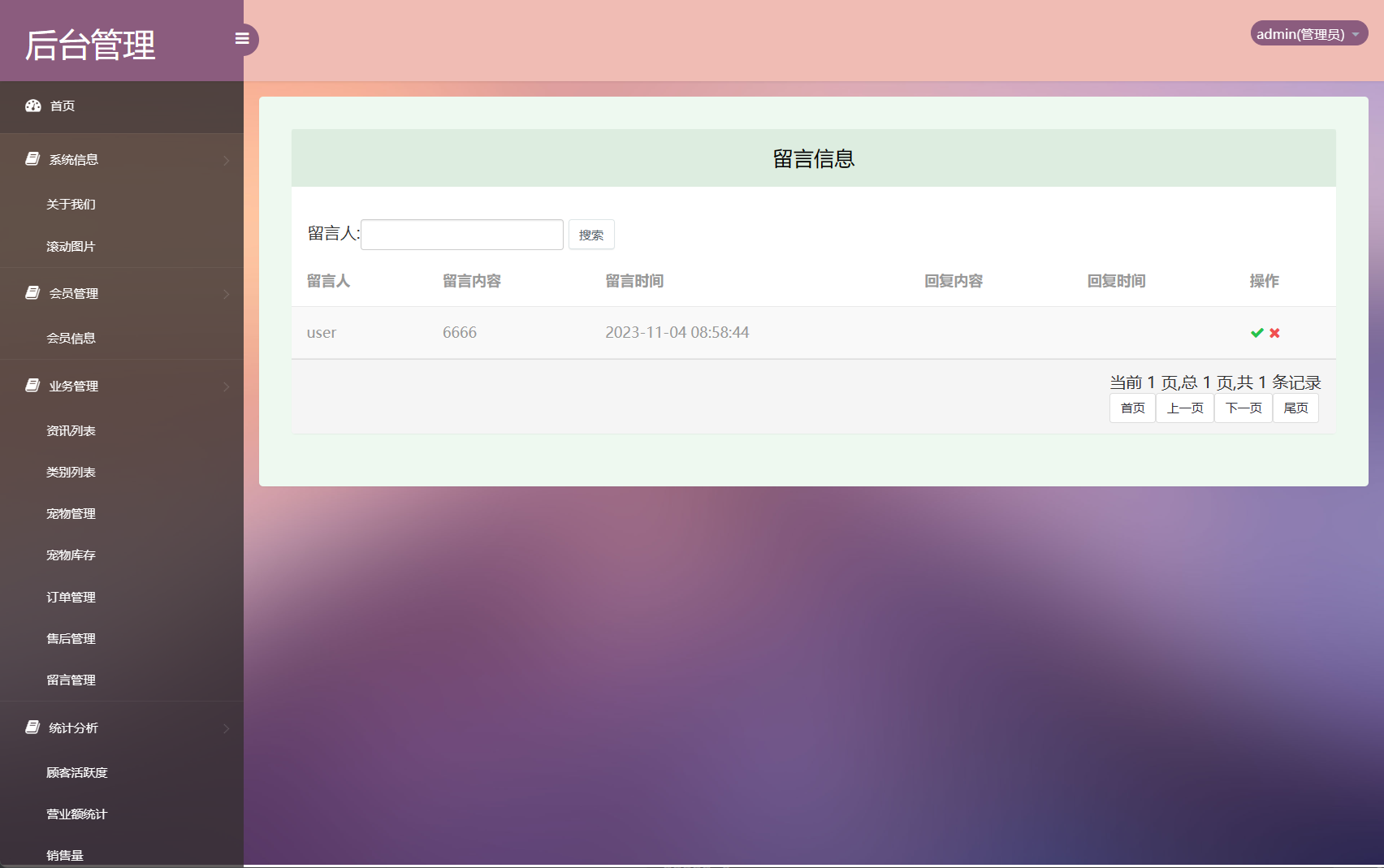Select 营业额统计 statistics item

76,814
